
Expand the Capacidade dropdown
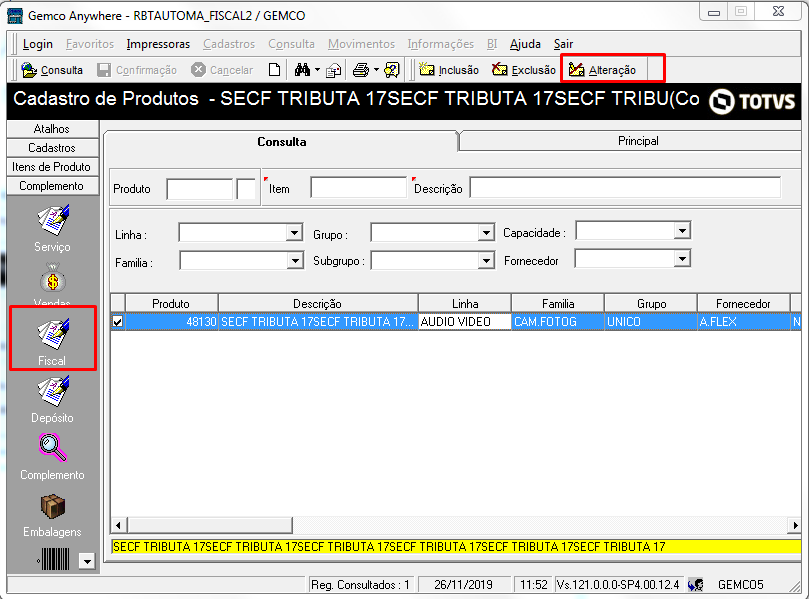click(x=682, y=231)
